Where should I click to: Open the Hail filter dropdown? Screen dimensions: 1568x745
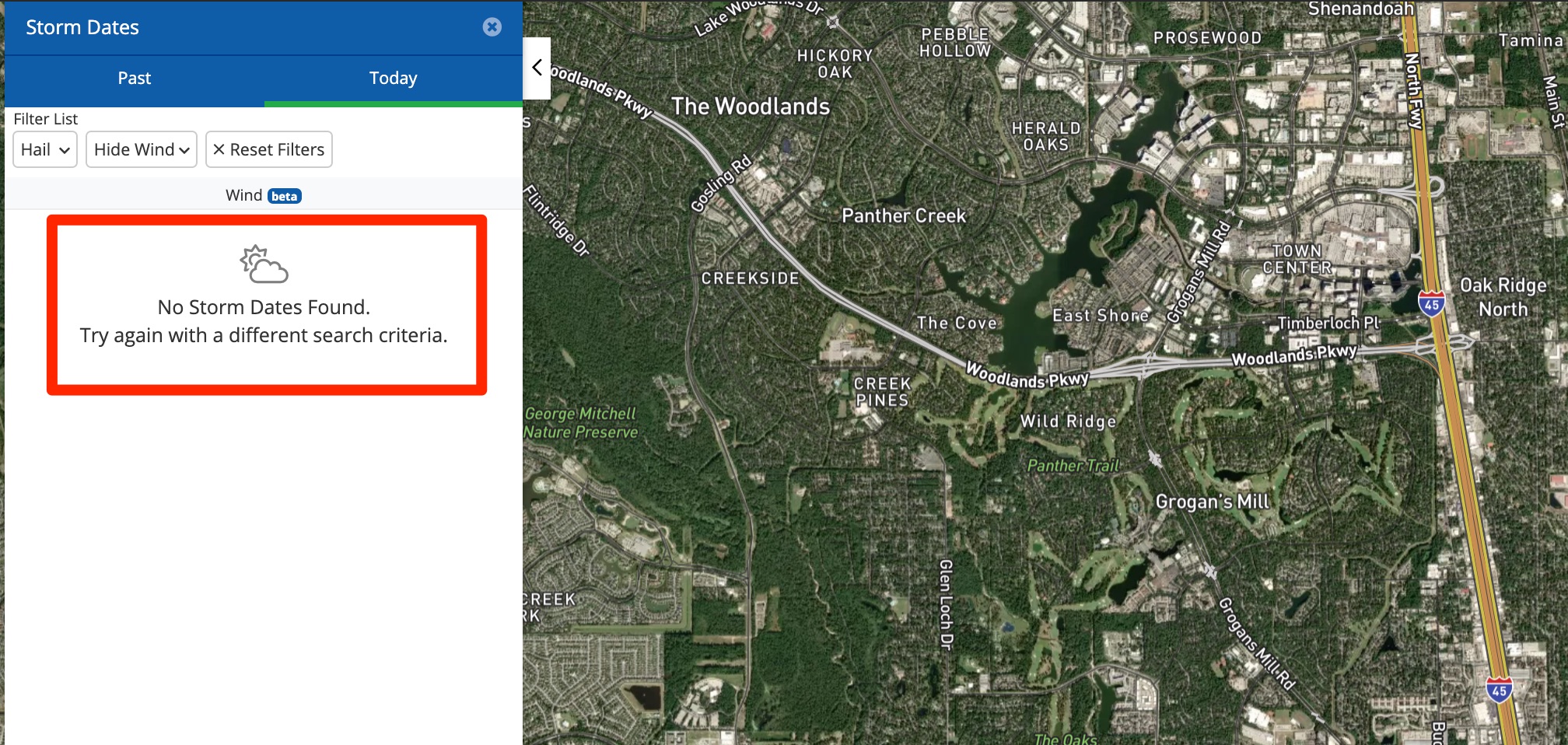pyautogui.click(x=45, y=149)
